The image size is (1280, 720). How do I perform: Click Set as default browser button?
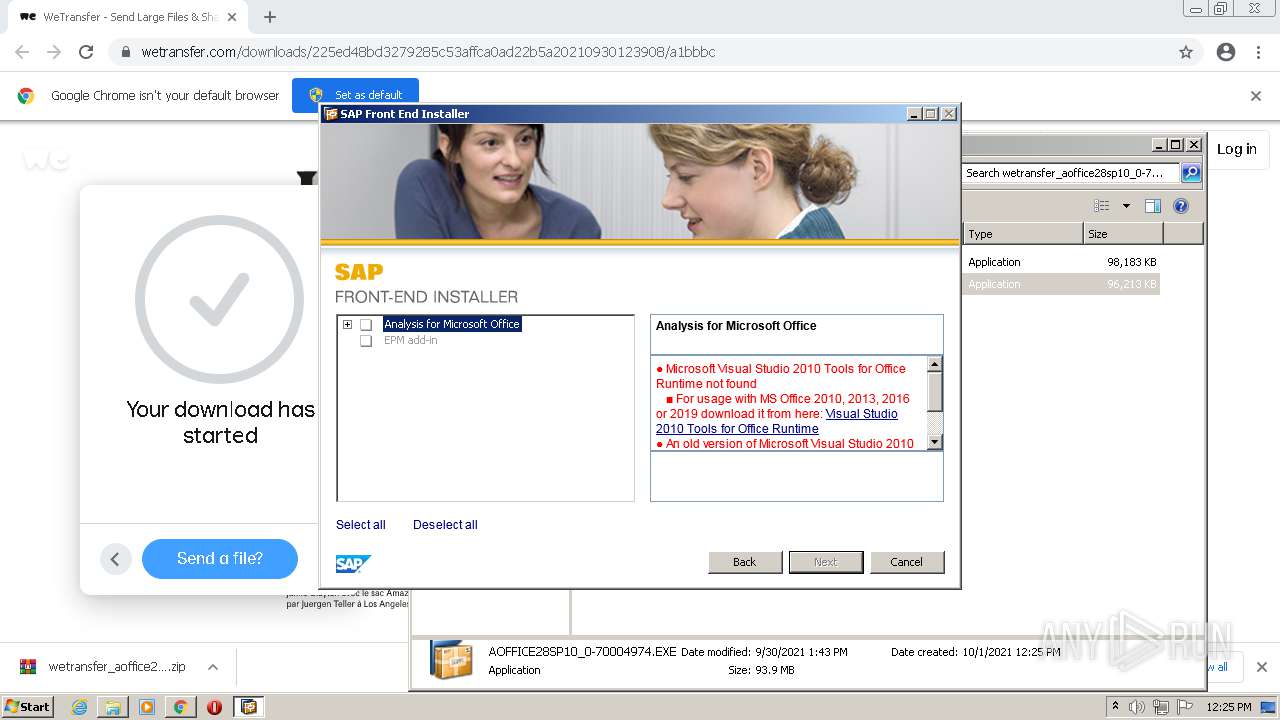coord(356,95)
